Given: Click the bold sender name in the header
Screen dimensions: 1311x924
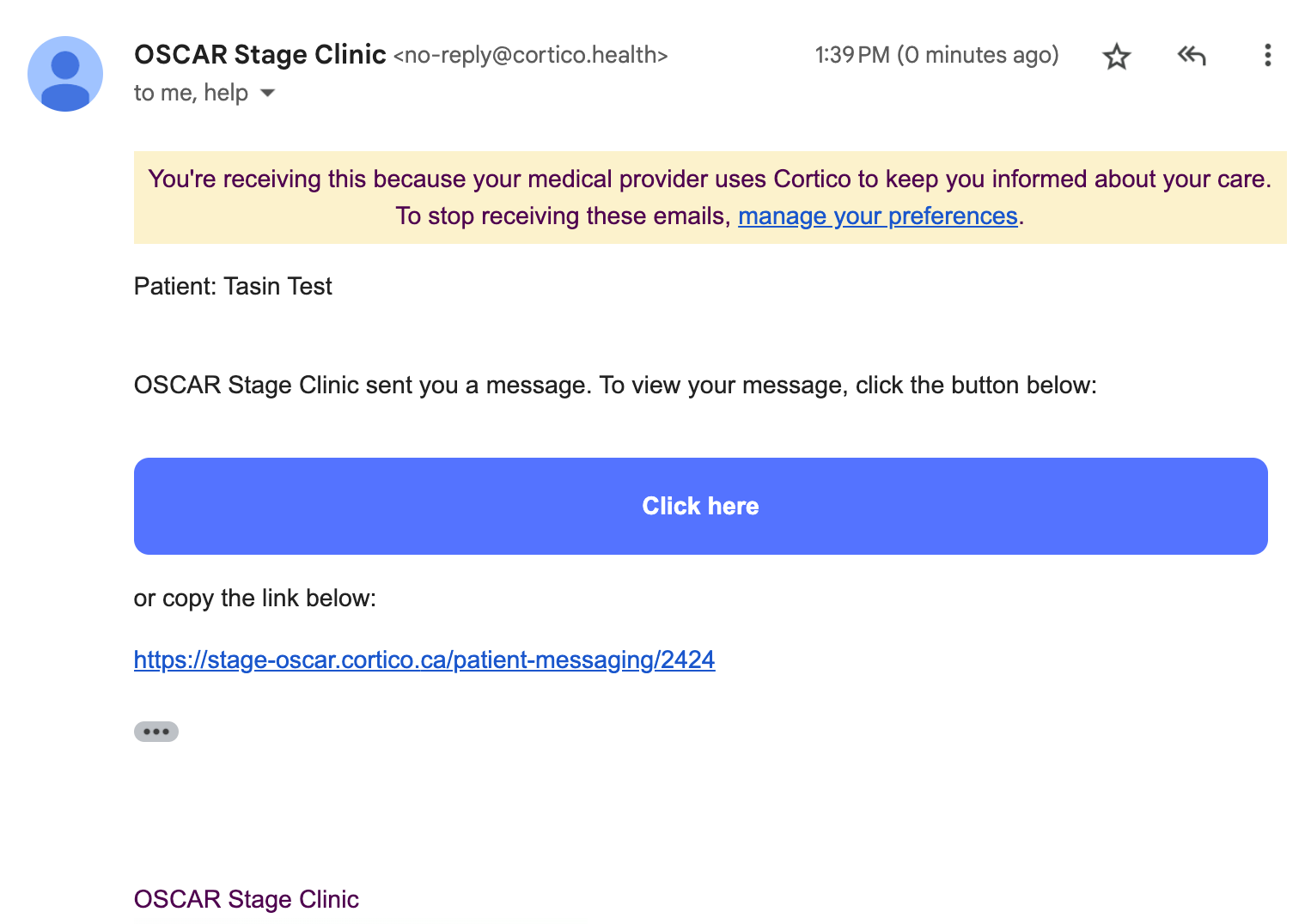Looking at the screenshot, I should click(259, 55).
